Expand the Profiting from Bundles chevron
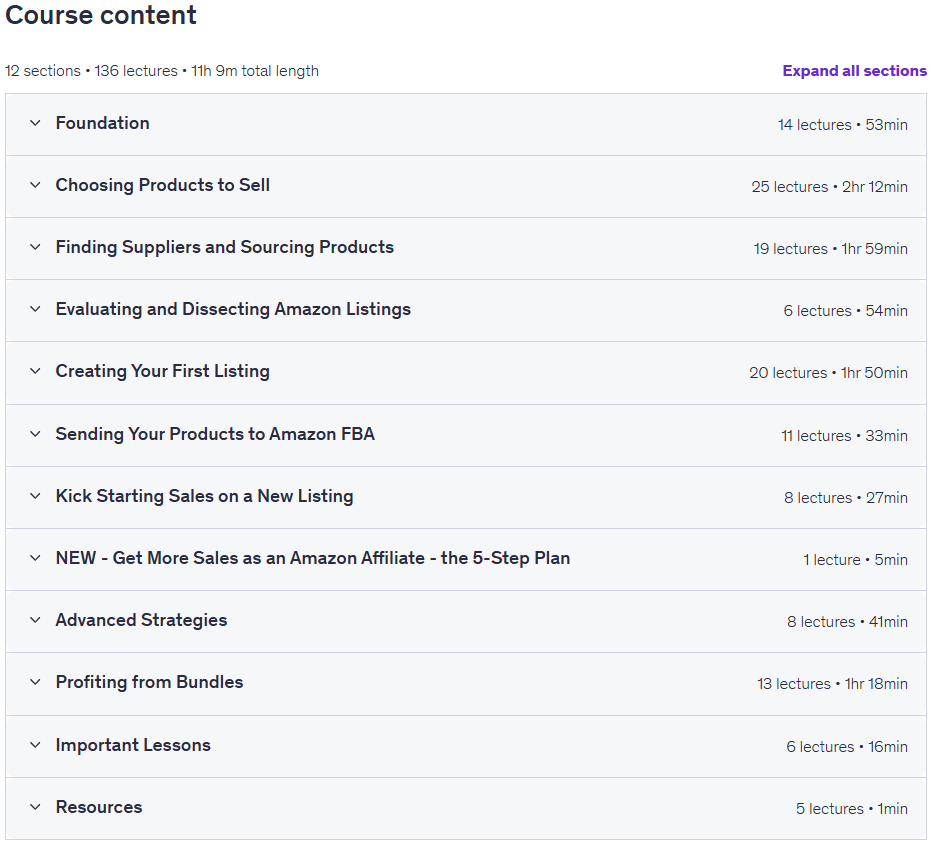 point(35,682)
